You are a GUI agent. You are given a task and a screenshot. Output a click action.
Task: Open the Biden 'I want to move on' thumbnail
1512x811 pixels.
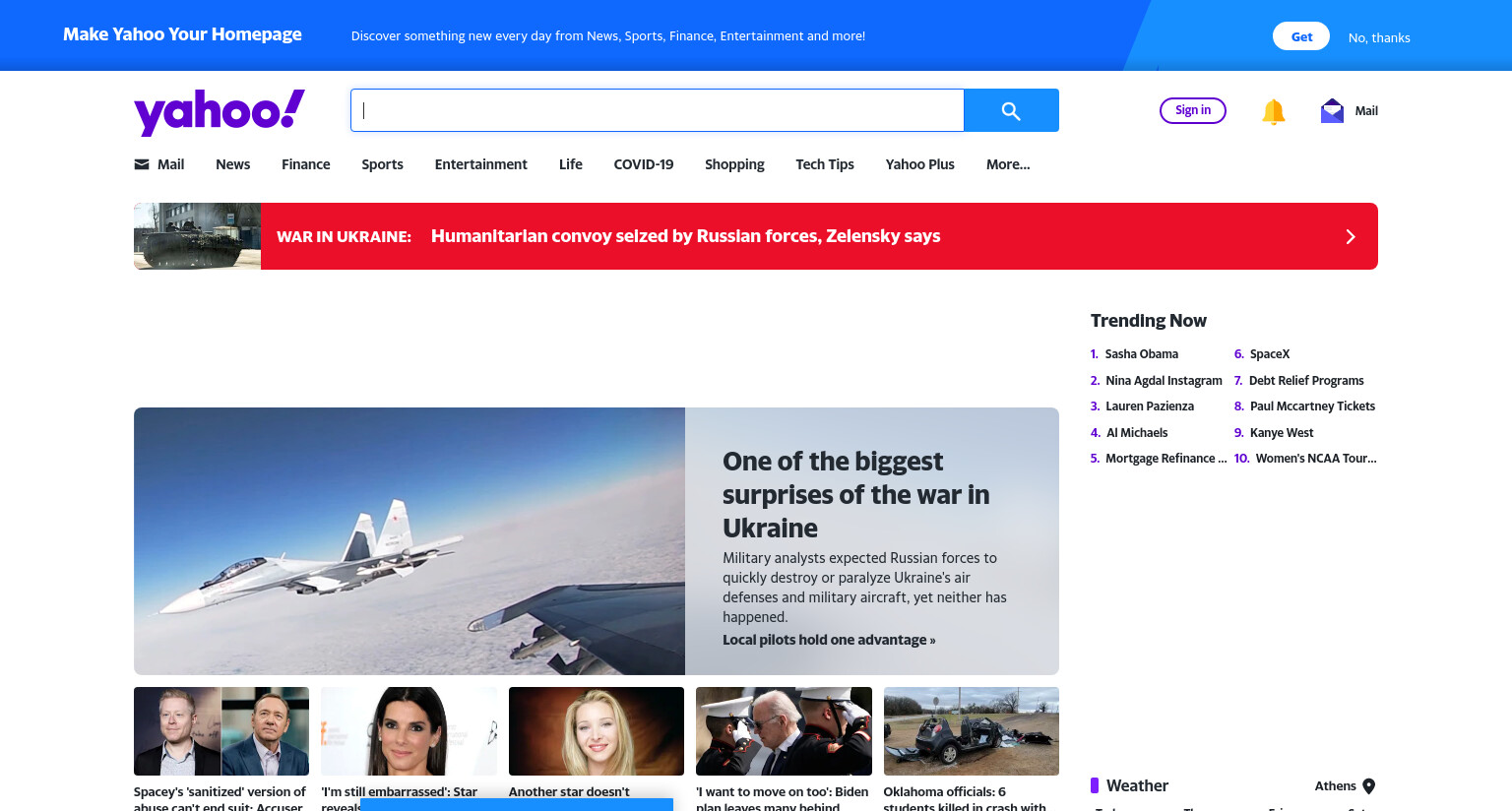tap(784, 731)
